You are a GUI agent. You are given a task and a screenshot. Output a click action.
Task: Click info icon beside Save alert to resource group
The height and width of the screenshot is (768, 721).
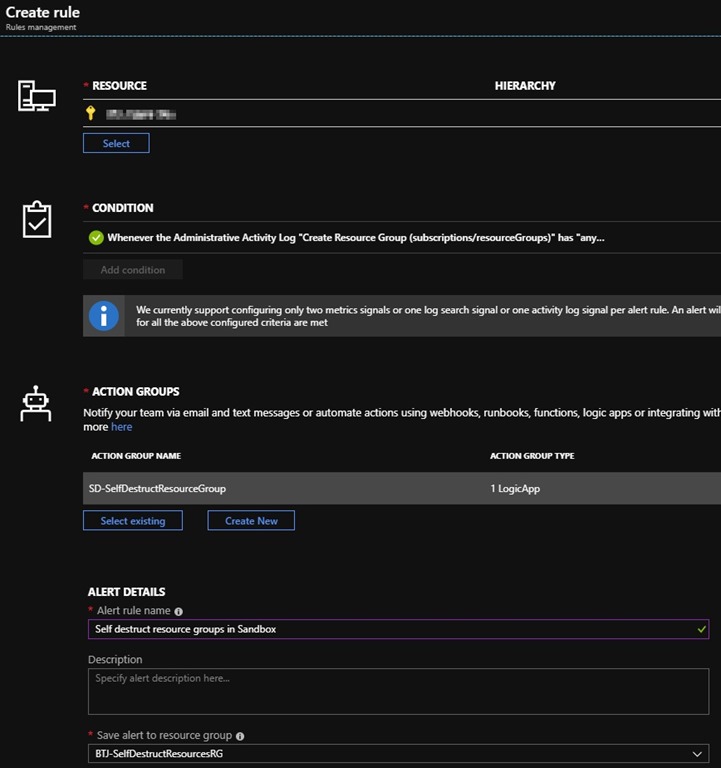pyautogui.click(x=238, y=736)
